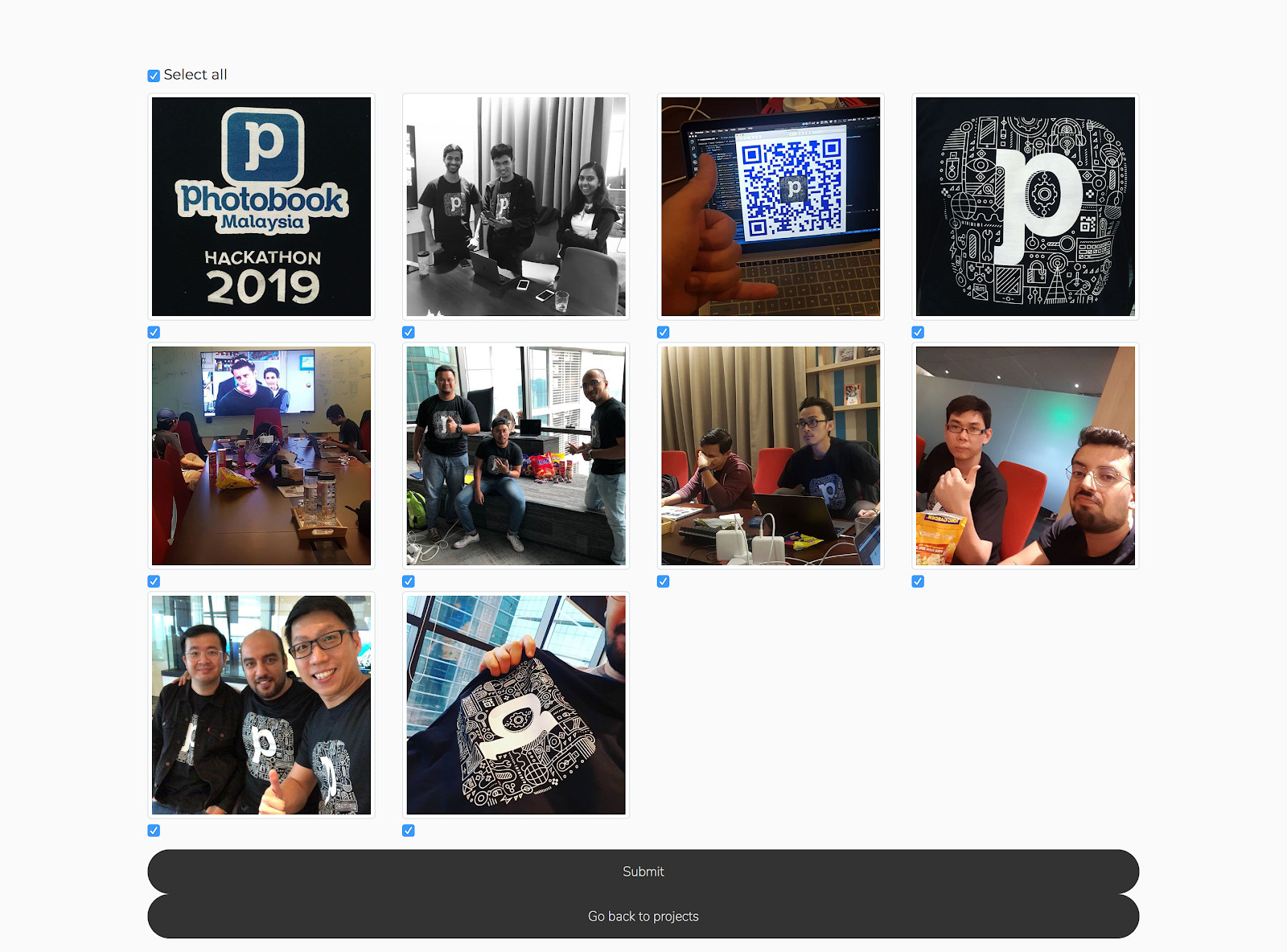The image size is (1287, 952).
Task: Click the Submit button
Action: click(643, 872)
